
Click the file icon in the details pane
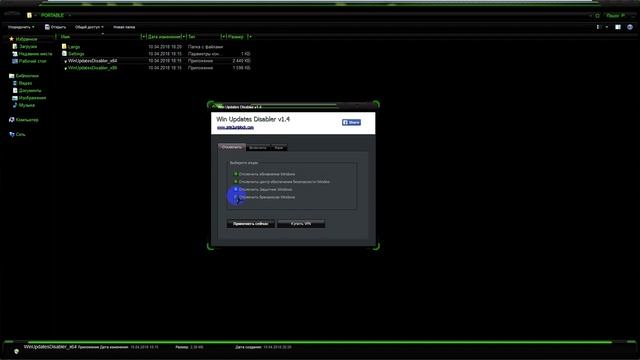(x=16, y=351)
